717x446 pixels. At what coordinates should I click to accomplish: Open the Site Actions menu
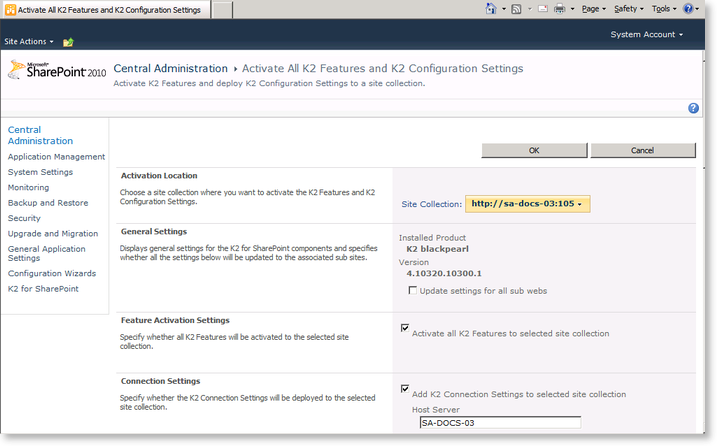pyautogui.click(x=29, y=42)
